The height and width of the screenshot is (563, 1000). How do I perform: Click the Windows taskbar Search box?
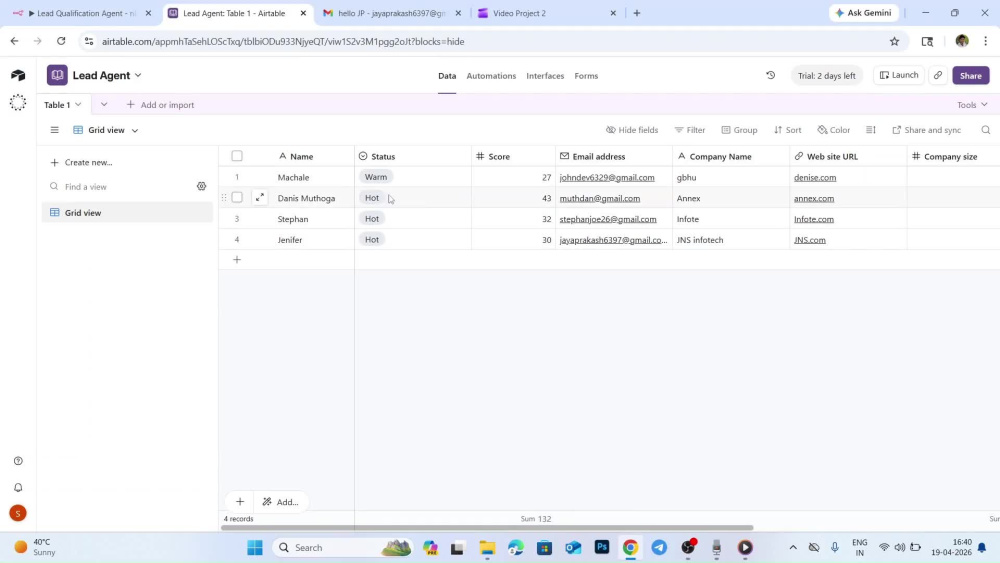pyautogui.click(x=343, y=548)
